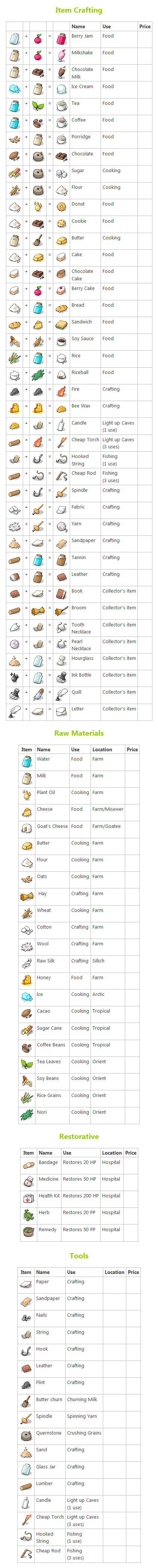Click the Item Crafting heading
This screenshot has height=1568, width=158.
click(79, 10)
